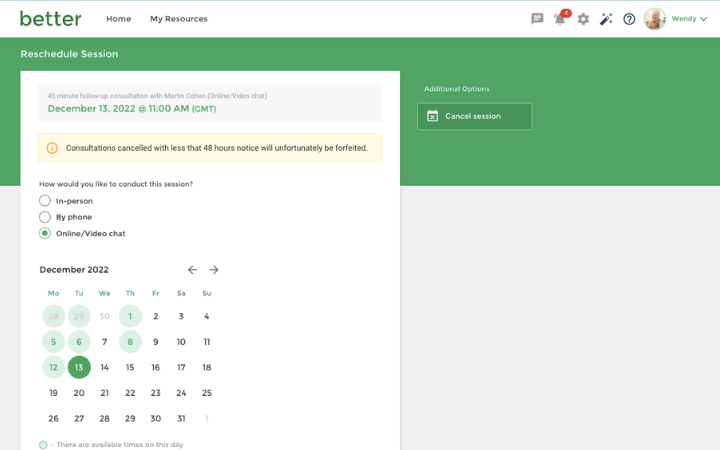Select December 1 on the calendar

pyautogui.click(x=130, y=316)
